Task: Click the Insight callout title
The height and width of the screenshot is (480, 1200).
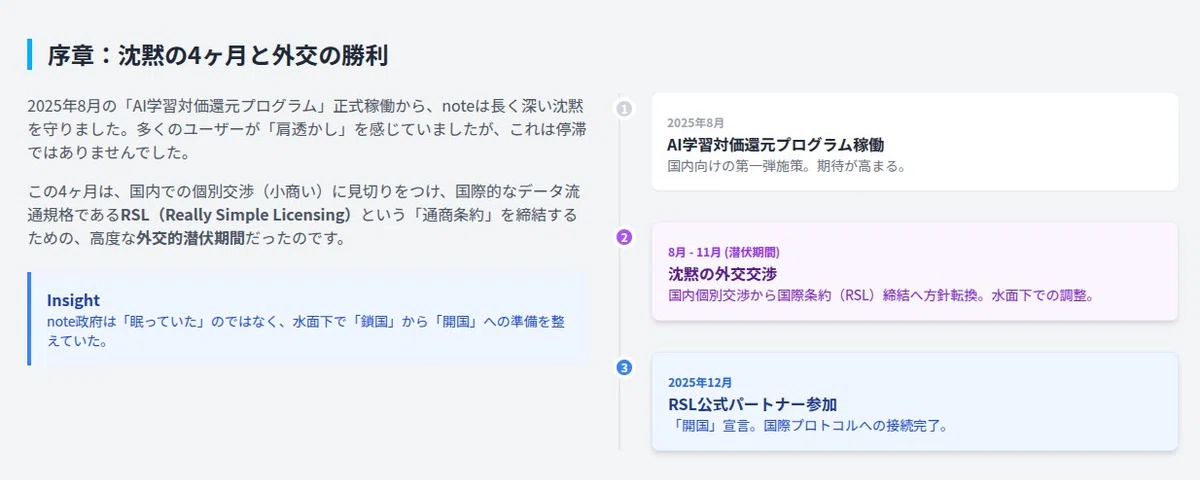Action: (73, 300)
